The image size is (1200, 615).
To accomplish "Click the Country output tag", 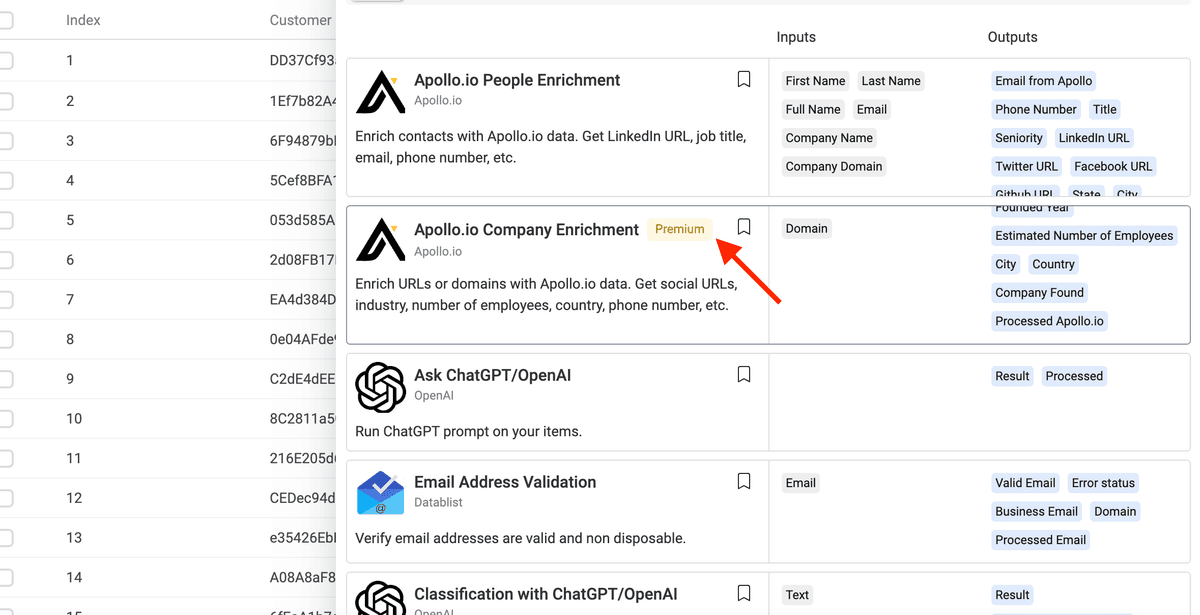I will 1053,264.
